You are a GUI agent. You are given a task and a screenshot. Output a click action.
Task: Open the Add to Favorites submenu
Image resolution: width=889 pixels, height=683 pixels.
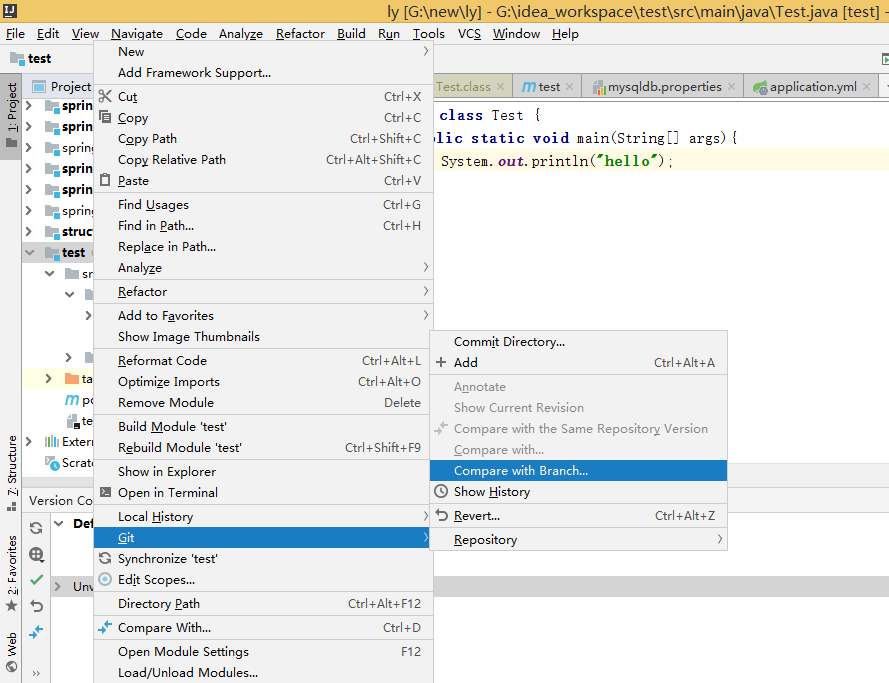pyautogui.click(x=263, y=315)
